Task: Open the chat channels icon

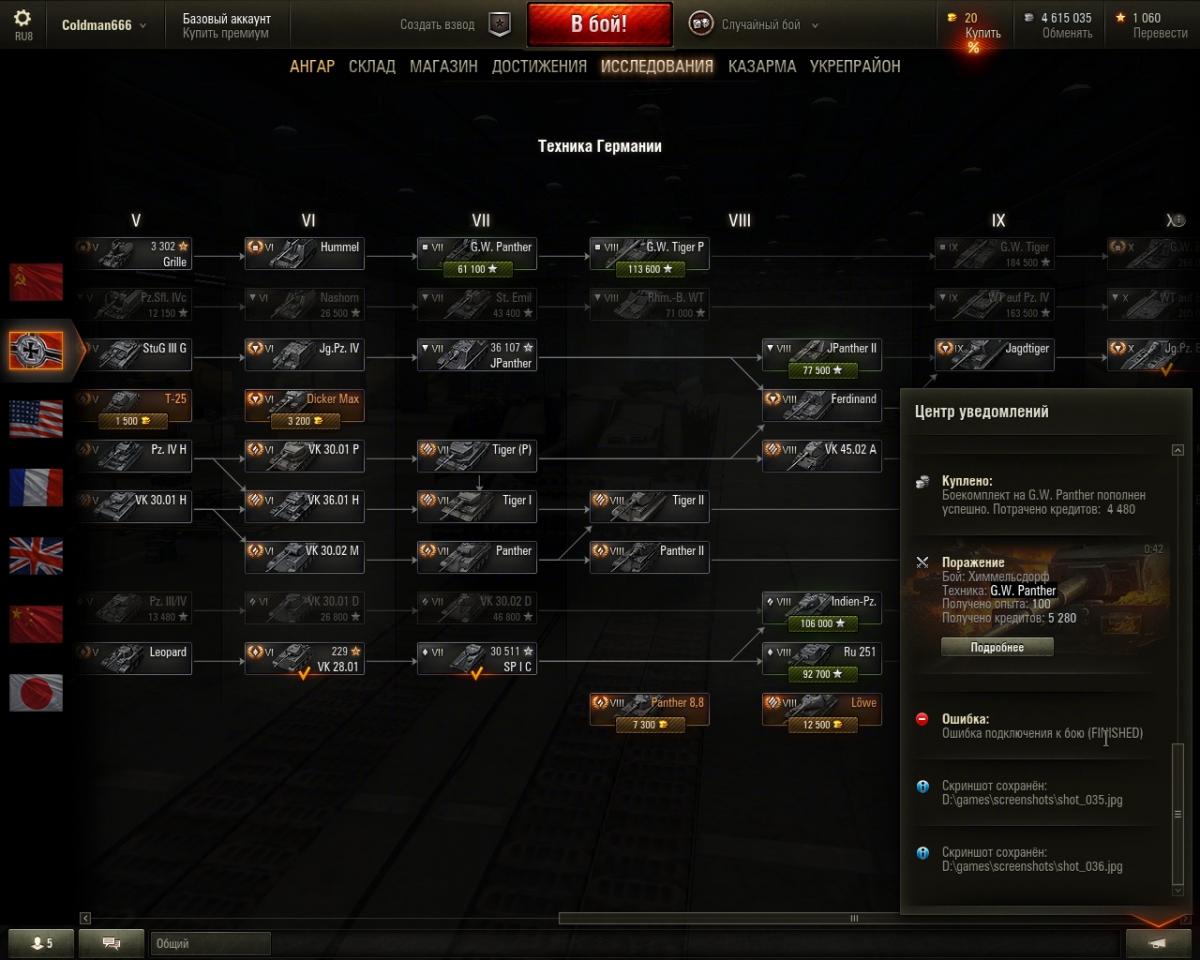Action: click(110, 943)
